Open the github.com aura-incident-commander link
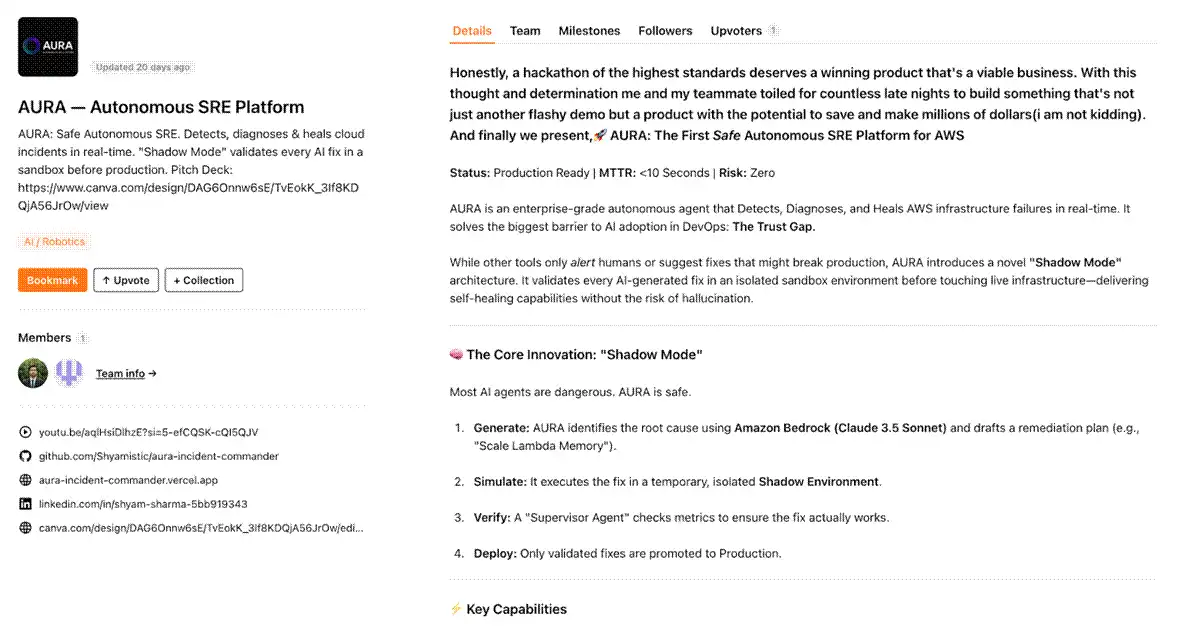 click(x=158, y=456)
